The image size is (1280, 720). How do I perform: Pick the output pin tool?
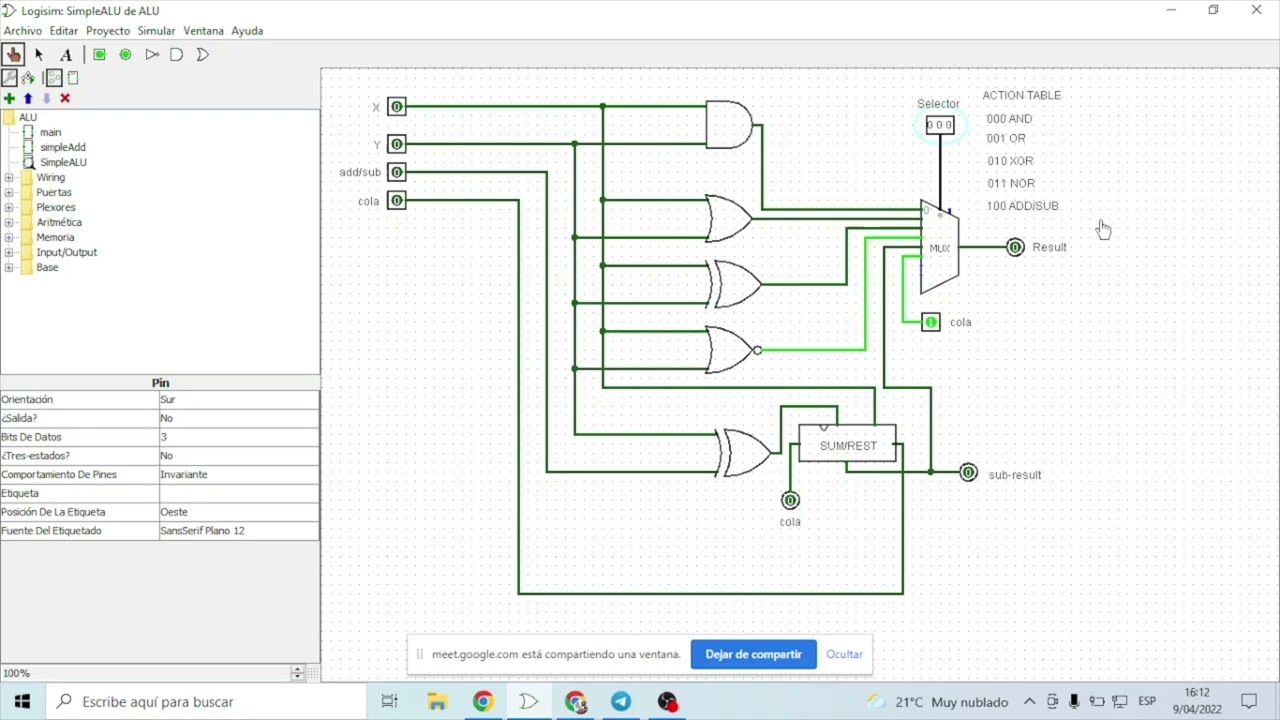125,55
